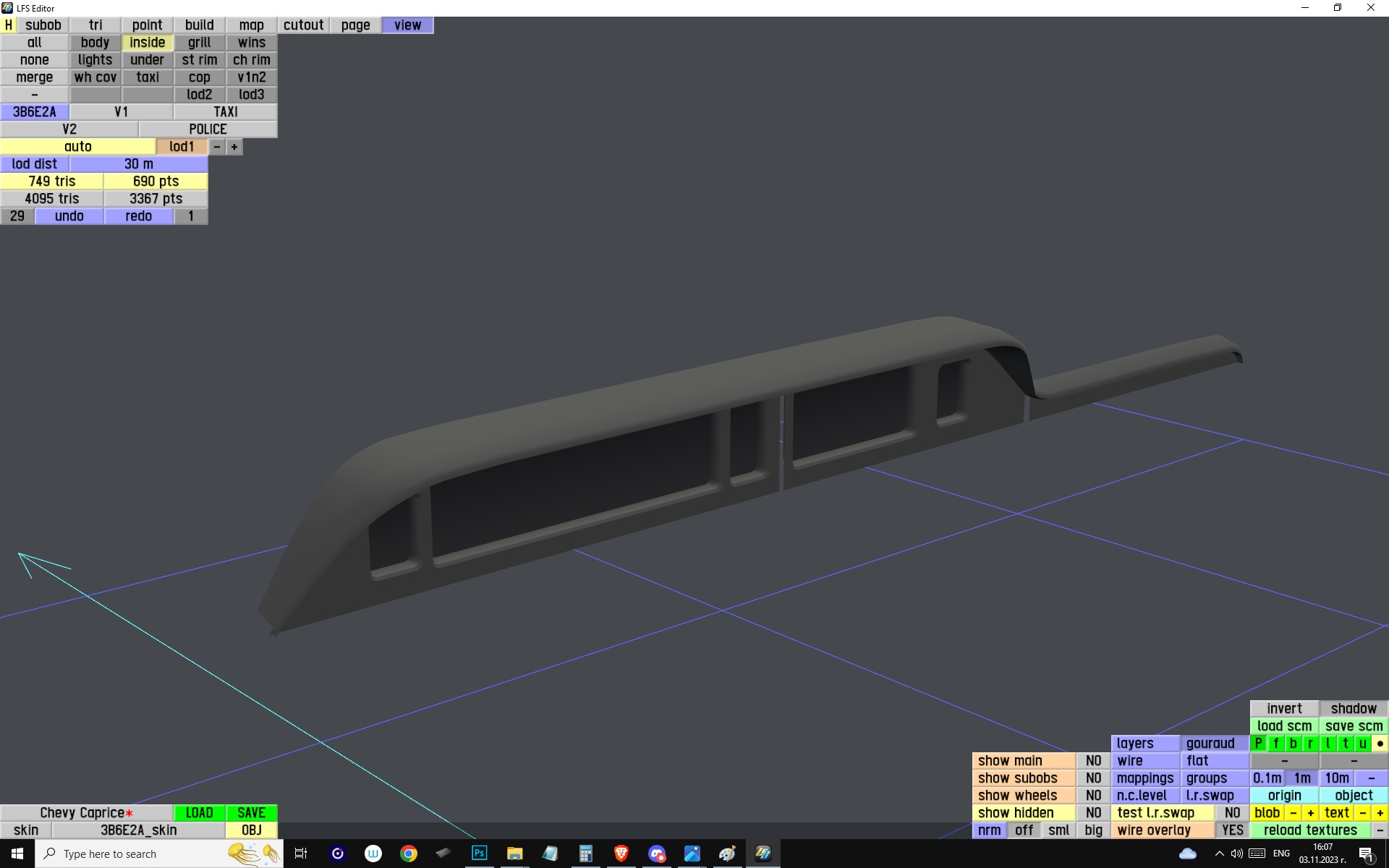Screen dimensions: 1389x868
Task: Decrease text size with its minus button
Action: (1363, 813)
